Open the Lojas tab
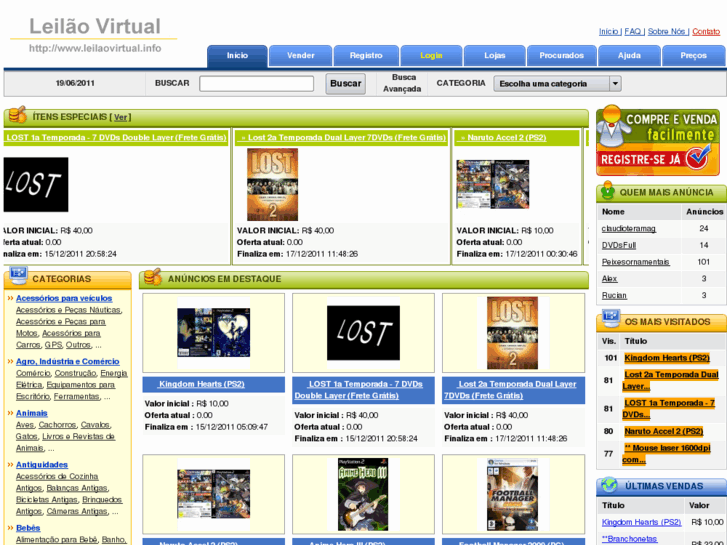Screen dimensions: 727x545 tap(494, 56)
